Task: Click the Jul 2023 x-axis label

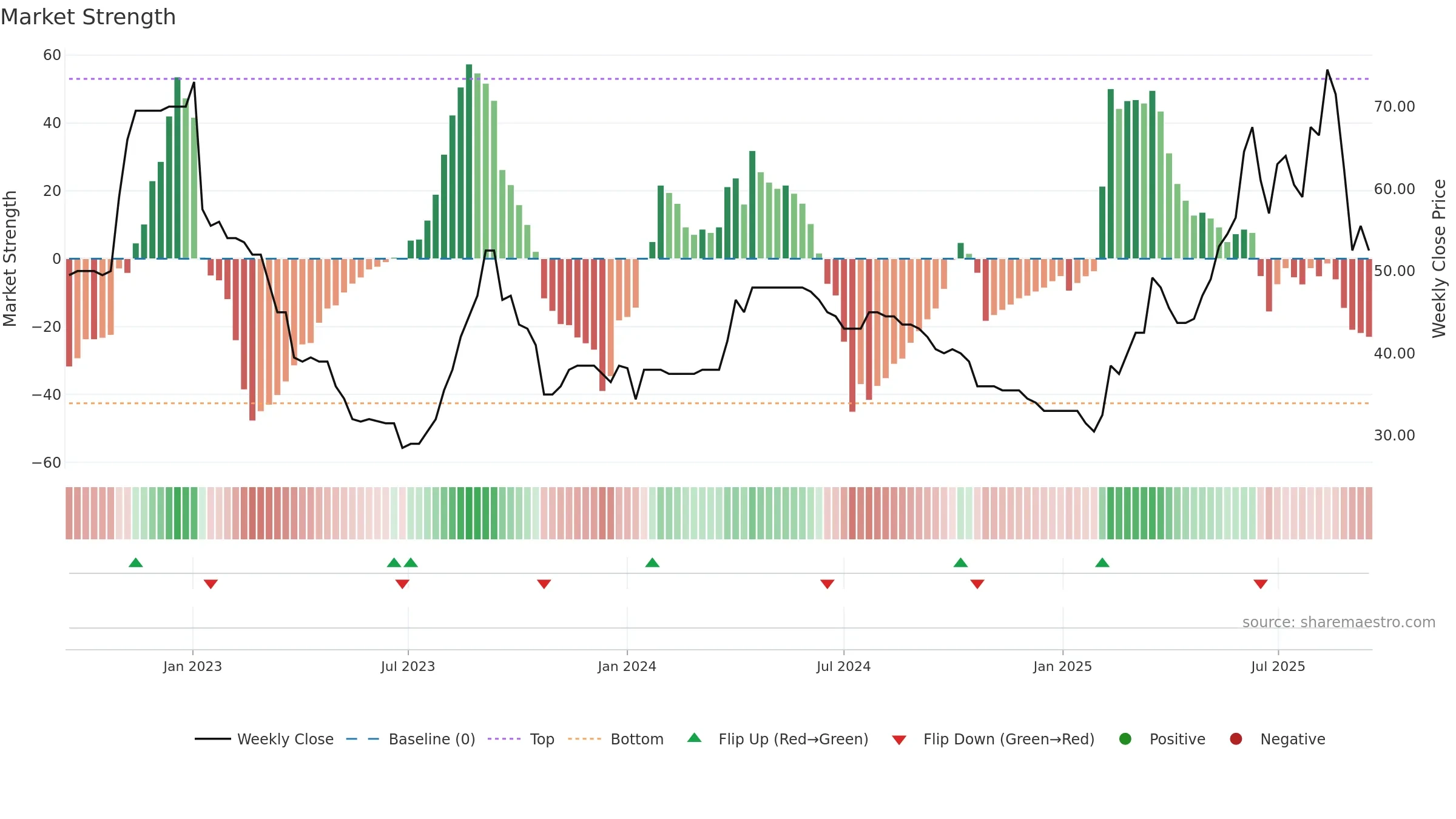Action: (x=408, y=667)
